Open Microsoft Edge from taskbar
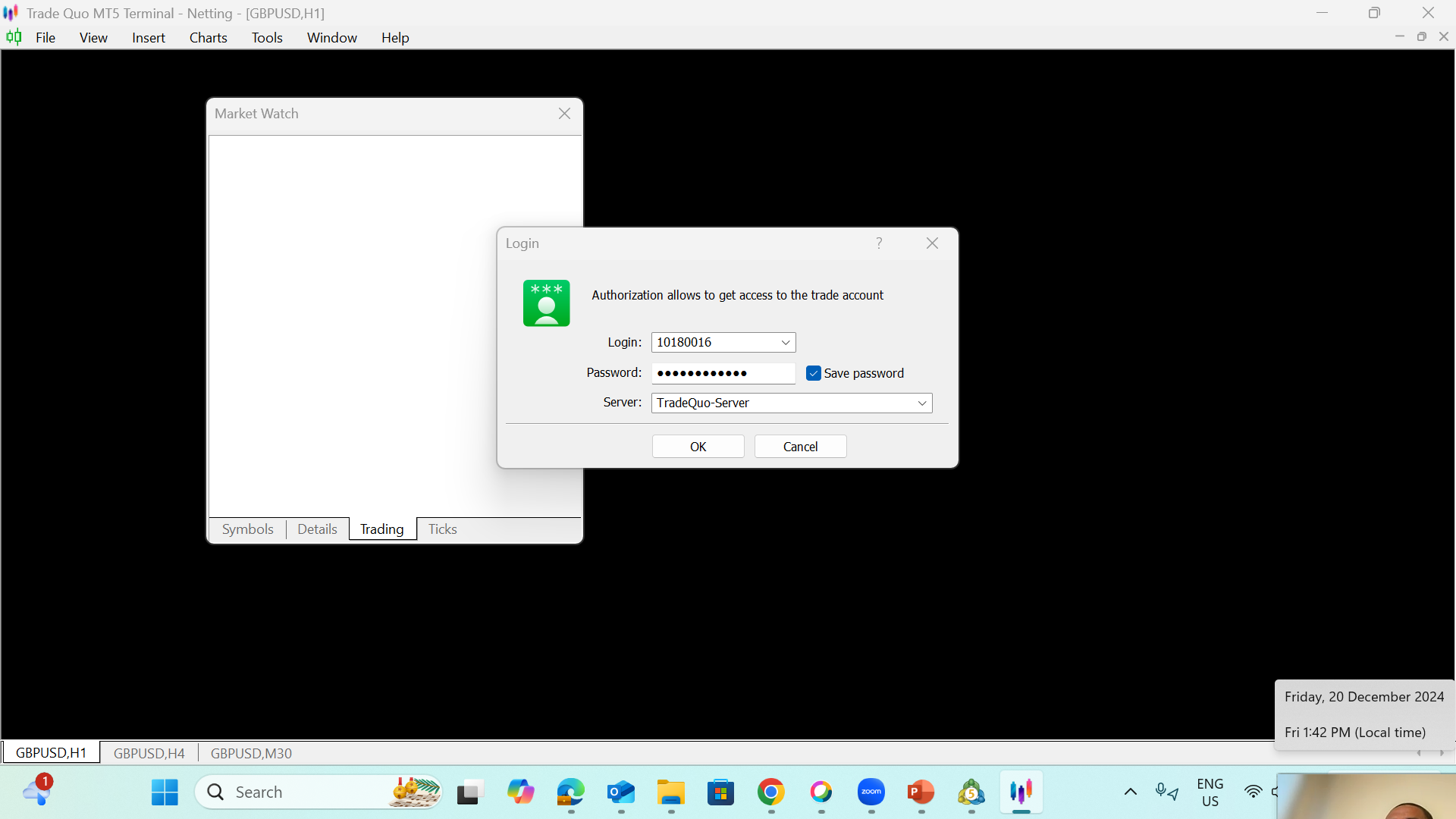Screen dimensions: 1456x819 570,792
